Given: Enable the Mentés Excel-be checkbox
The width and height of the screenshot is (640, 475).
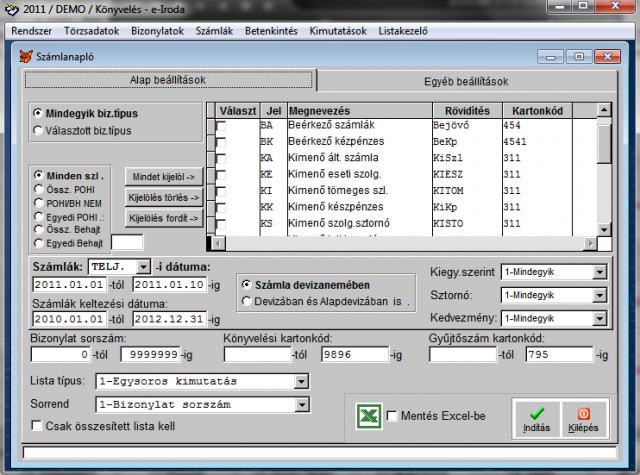Looking at the screenshot, I should [x=391, y=416].
